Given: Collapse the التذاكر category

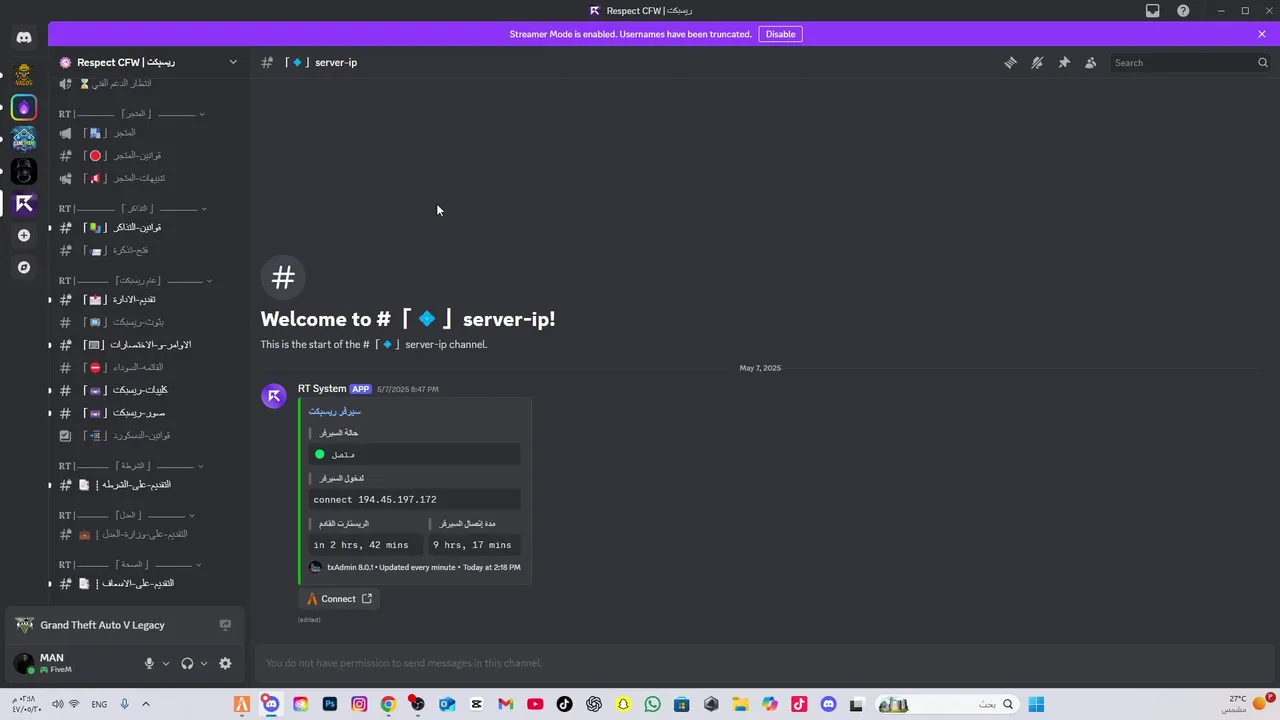Looking at the screenshot, I should [203, 209].
